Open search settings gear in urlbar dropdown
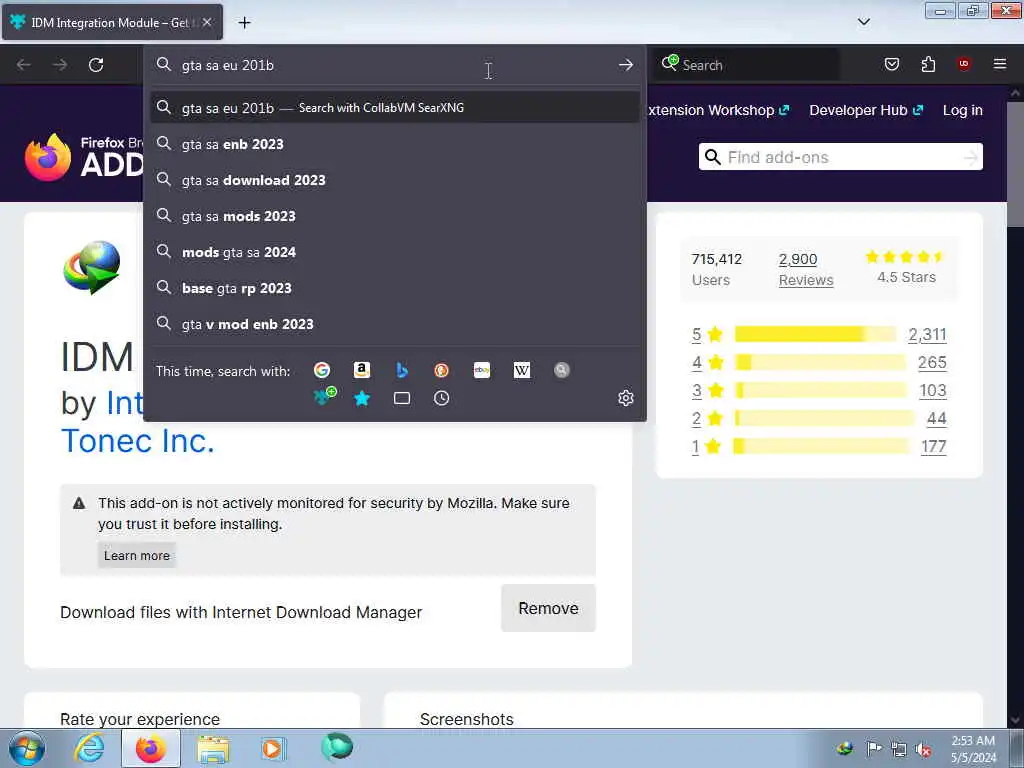1024x768 pixels. pos(626,398)
